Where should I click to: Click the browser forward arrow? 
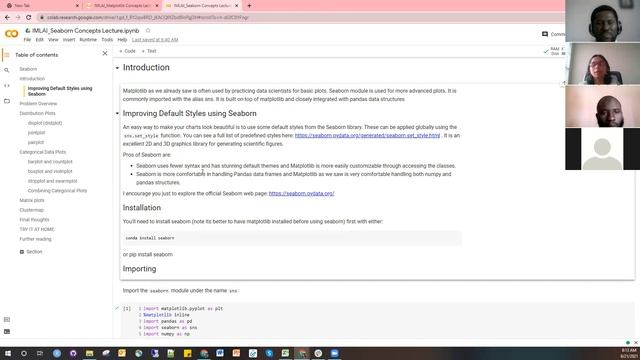(18, 18)
